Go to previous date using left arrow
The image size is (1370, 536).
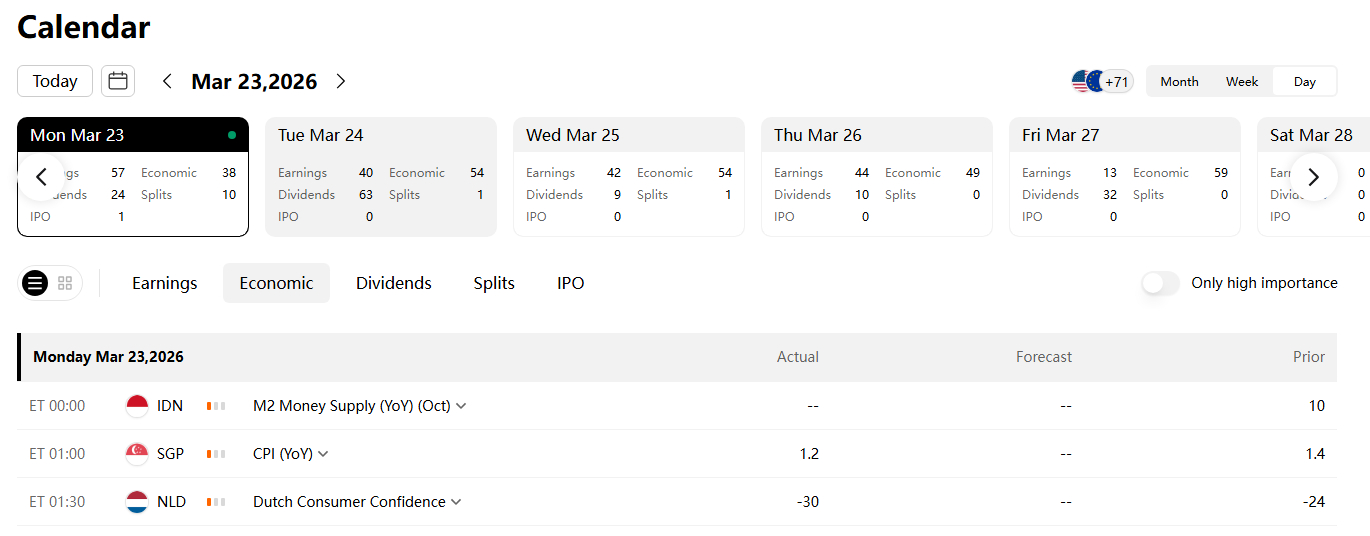tap(167, 81)
